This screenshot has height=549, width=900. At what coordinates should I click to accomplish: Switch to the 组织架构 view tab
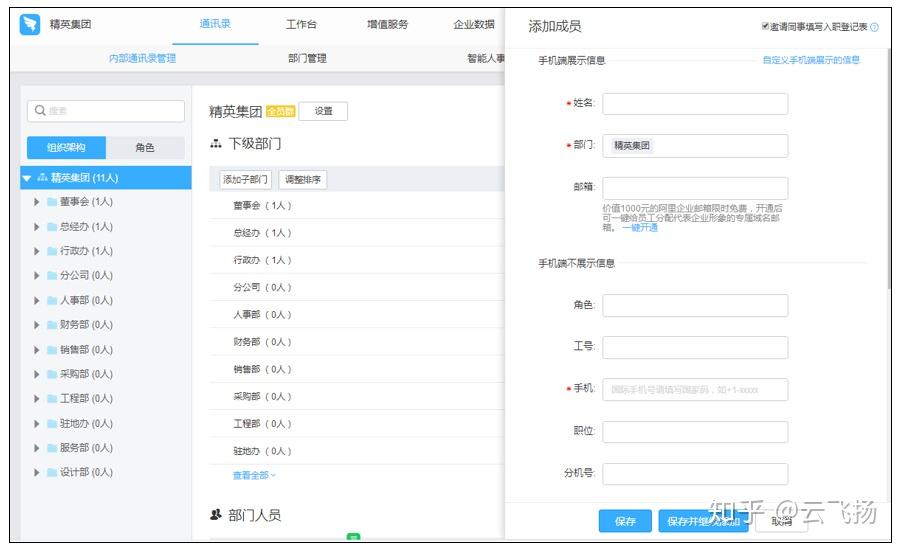[67, 148]
